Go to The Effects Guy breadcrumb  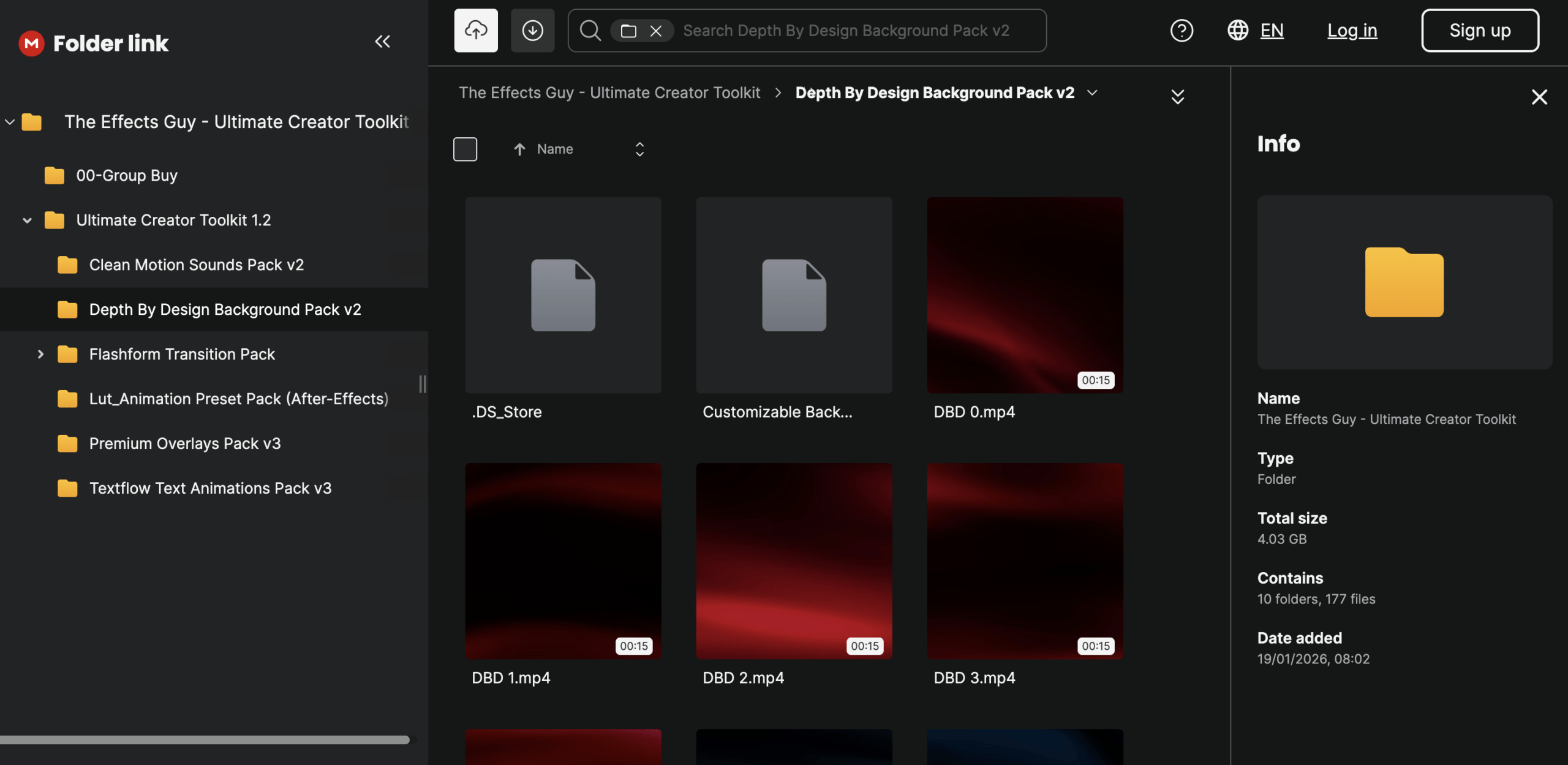pos(609,93)
